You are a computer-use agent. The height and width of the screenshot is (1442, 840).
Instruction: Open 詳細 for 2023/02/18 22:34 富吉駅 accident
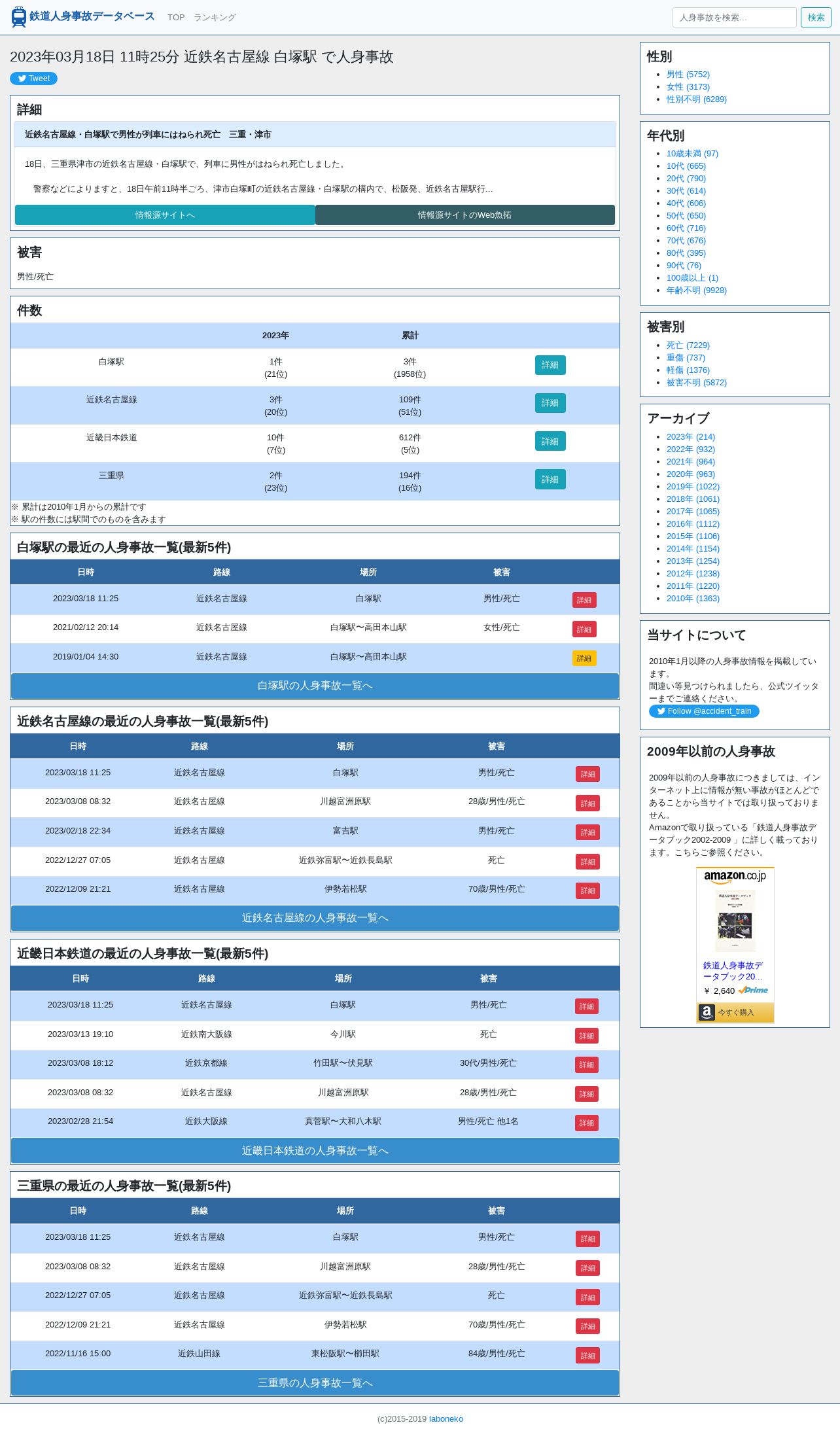point(587,833)
